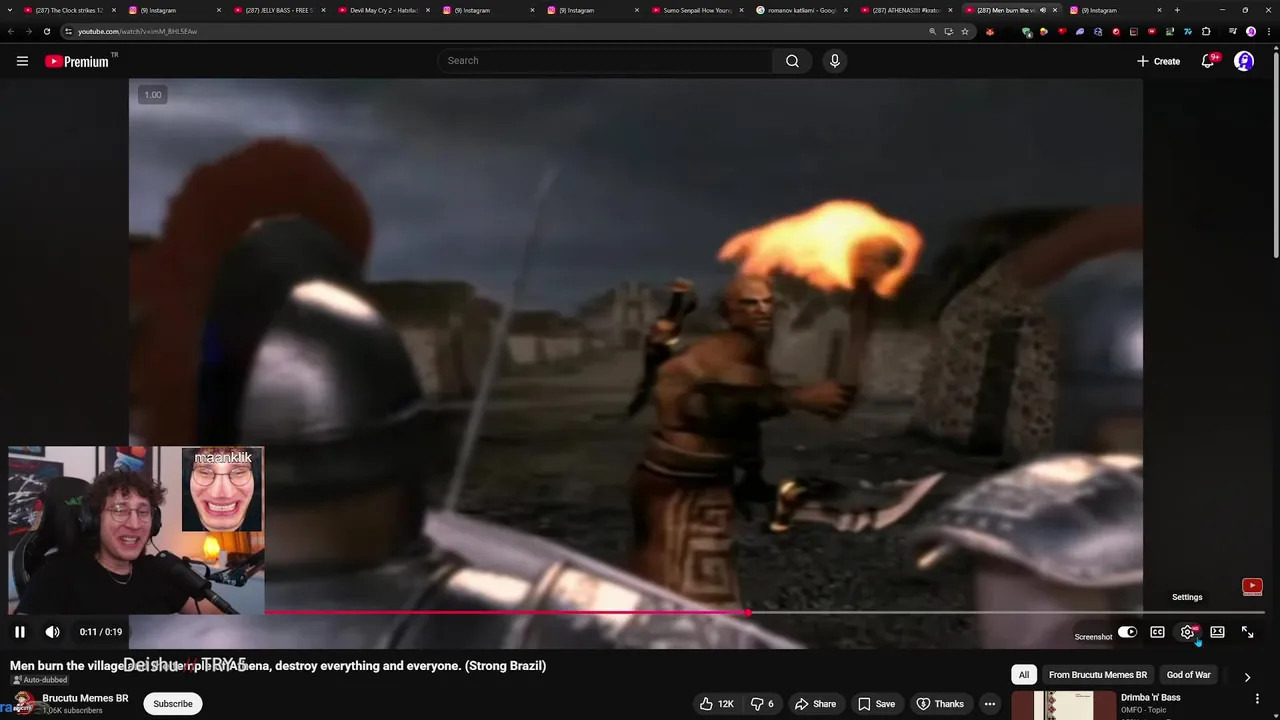Viewport: 1280px width, 720px height.
Task: Open more actions ellipsis beside Thanks
Action: 989,704
